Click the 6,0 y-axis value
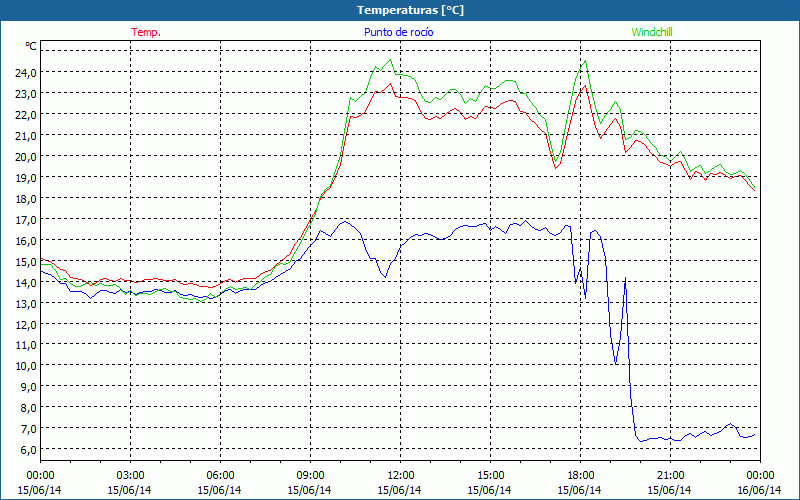The height and width of the screenshot is (500, 800). 28,449
